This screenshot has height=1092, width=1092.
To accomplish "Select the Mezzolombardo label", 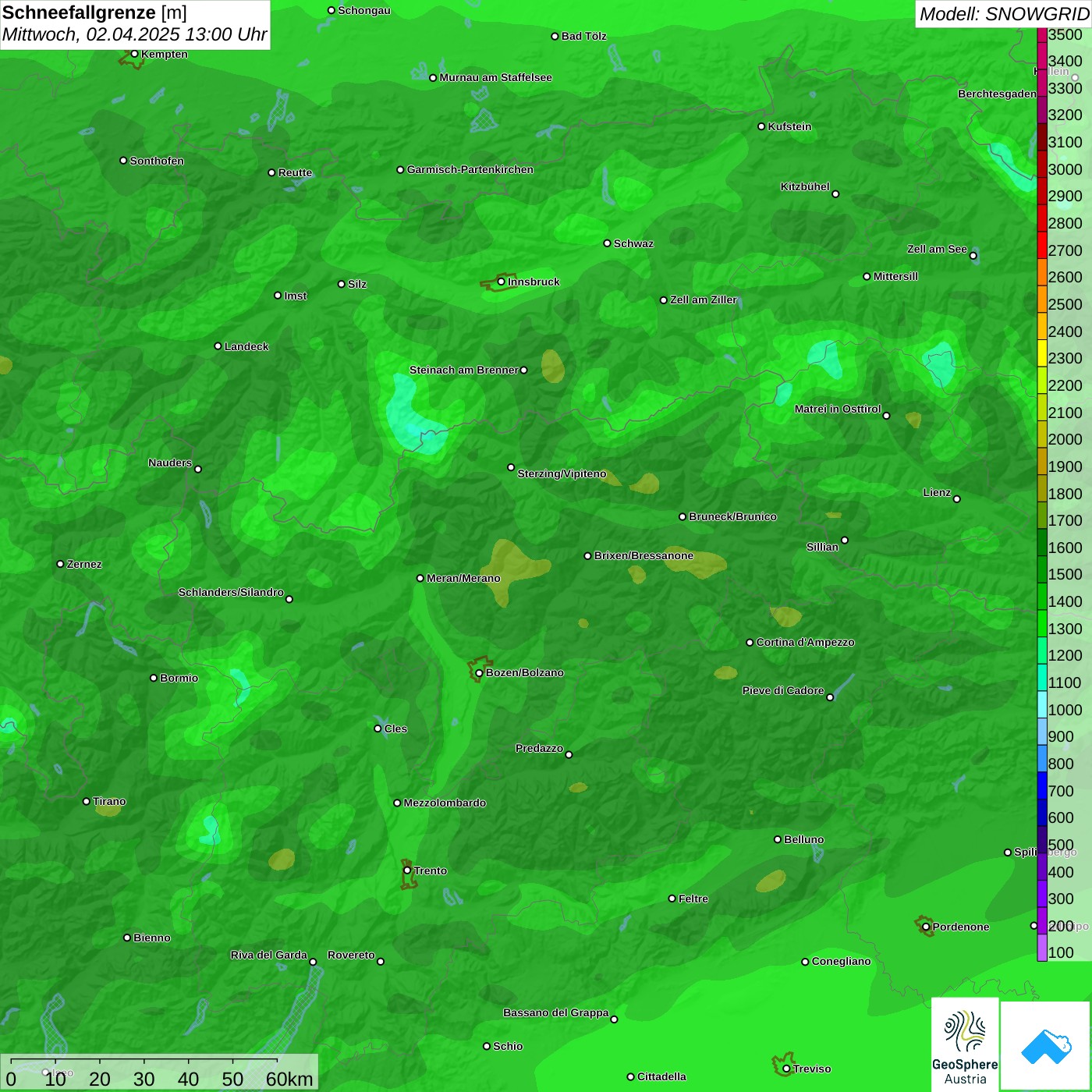I will pos(445,803).
